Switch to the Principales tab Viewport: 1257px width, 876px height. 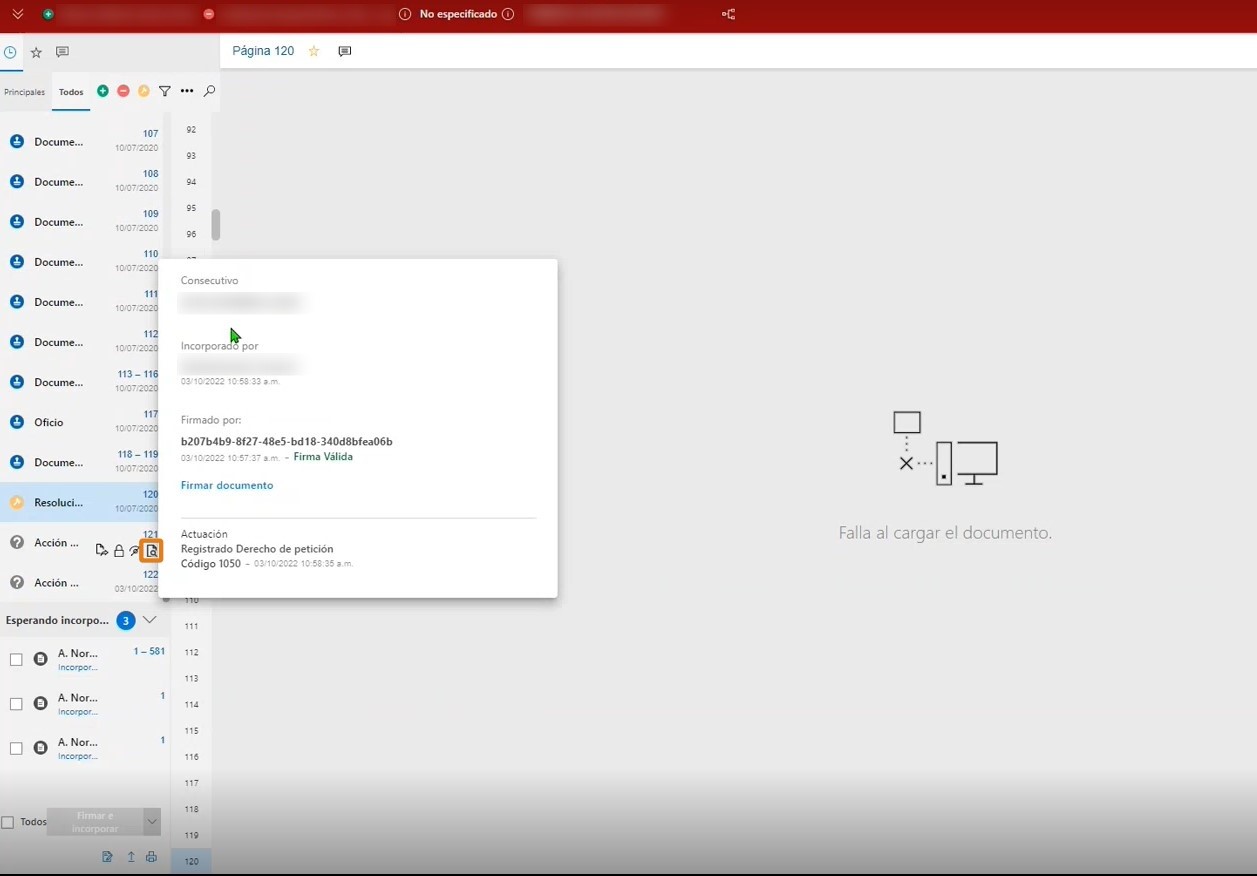point(24,92)
